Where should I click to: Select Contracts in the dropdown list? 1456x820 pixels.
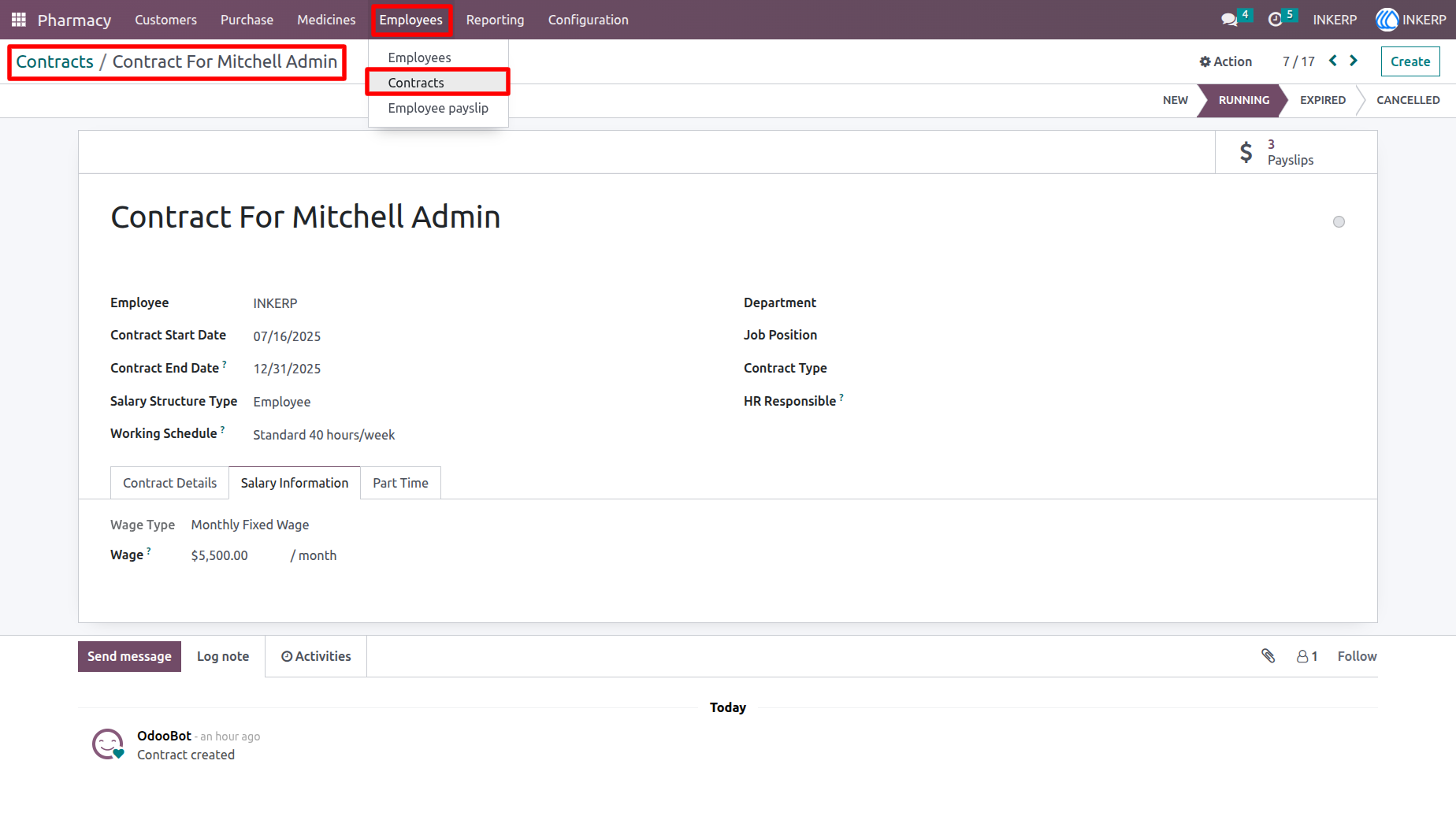(x=438, y=83)
